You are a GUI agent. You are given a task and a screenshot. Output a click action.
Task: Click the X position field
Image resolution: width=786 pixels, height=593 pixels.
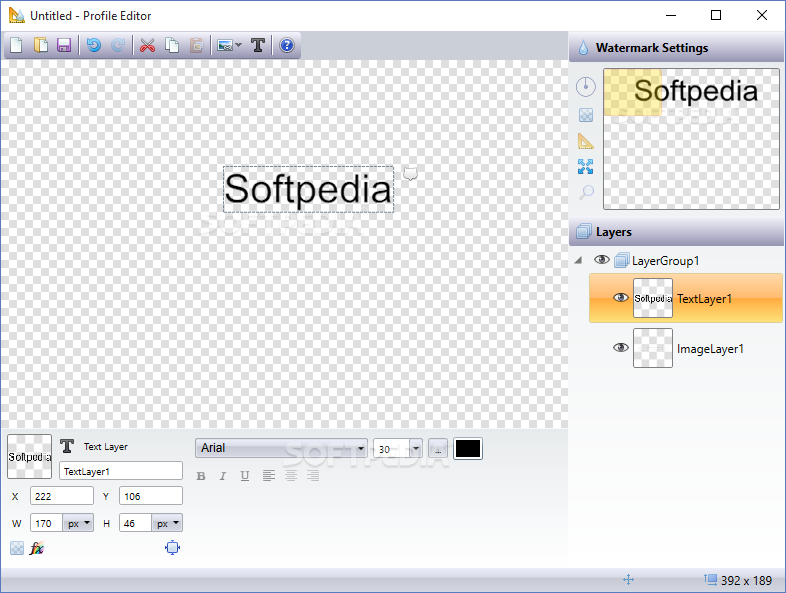(62, 496)
